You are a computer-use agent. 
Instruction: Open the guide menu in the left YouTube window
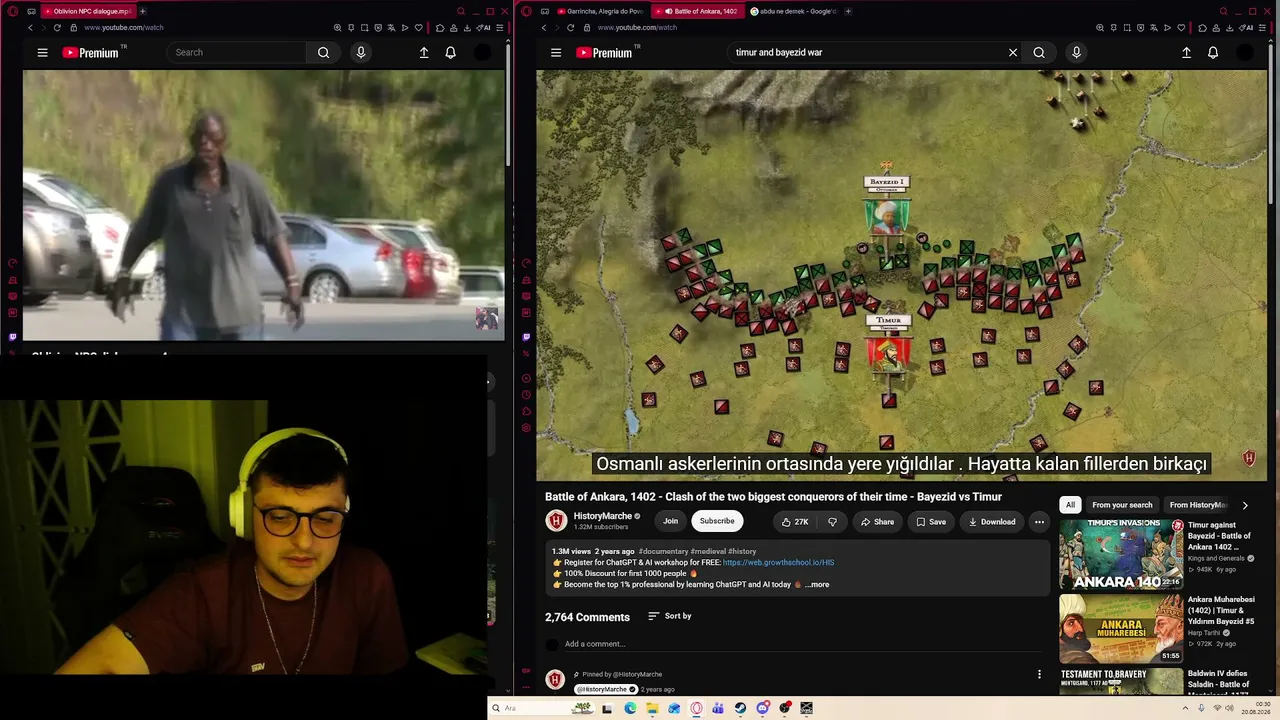[42, 53]
